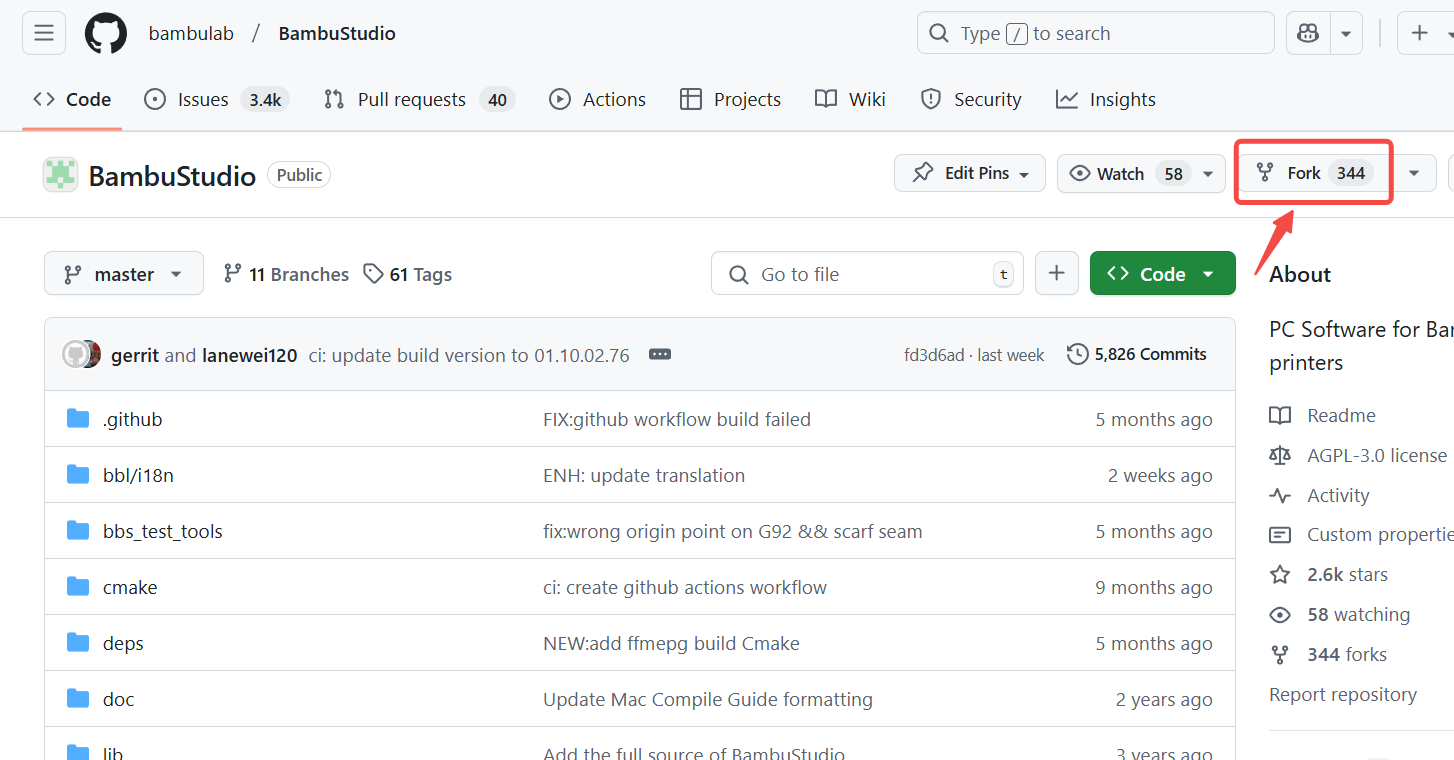Click the folder icon beside bbs_test_tools
This screenshot has height=760, width=1454.
coord(78,530)
